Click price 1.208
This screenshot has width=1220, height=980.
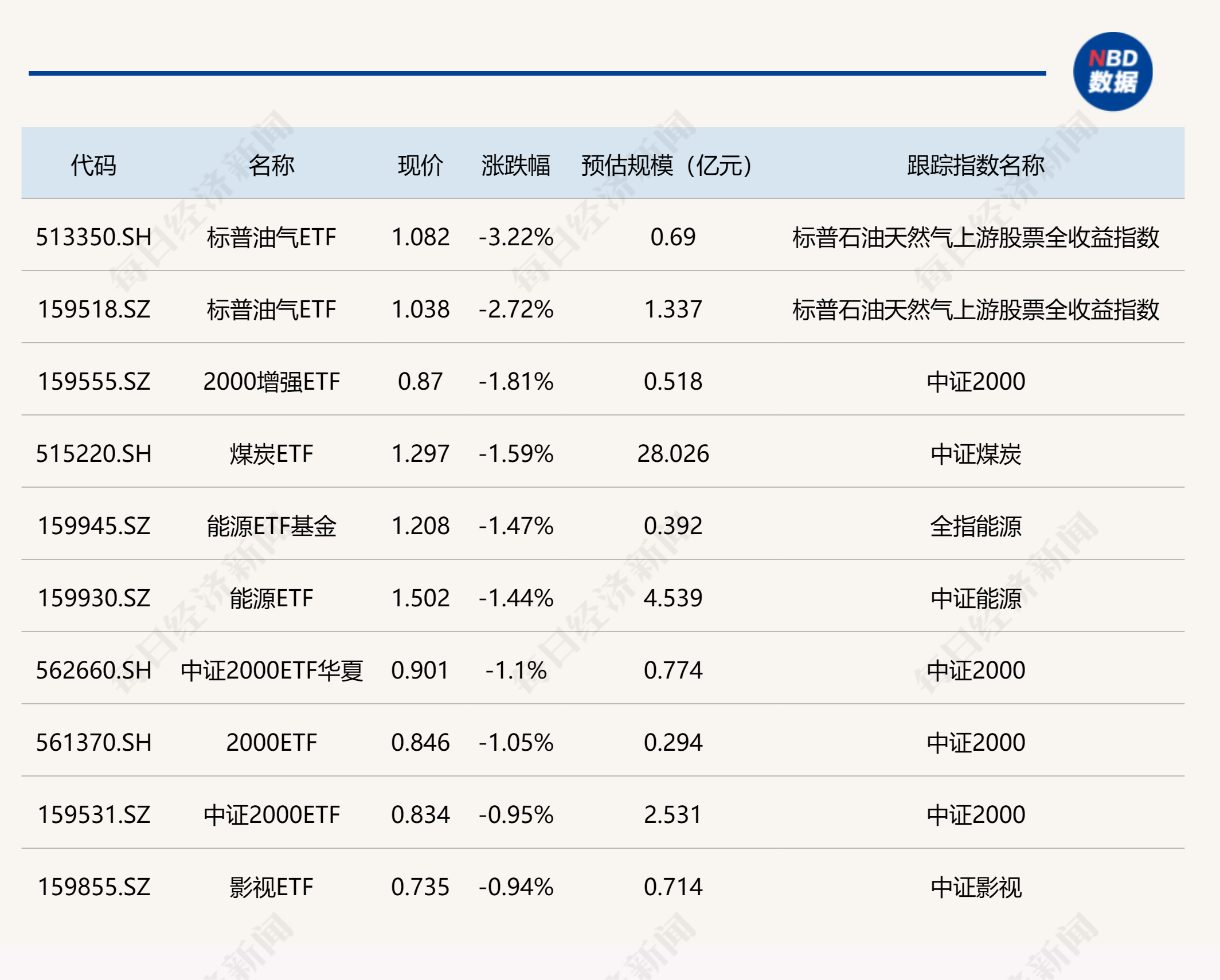(x=420, y=526)
